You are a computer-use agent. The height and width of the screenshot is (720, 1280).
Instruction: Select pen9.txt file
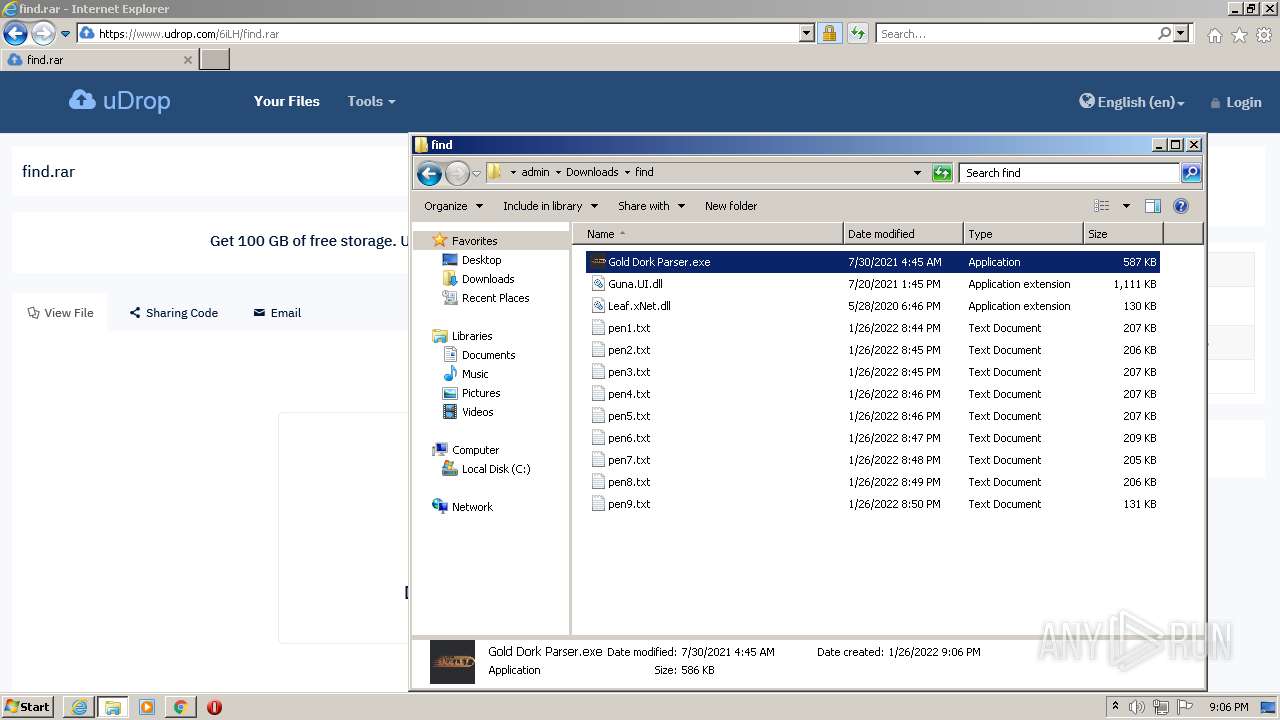[872, 504]
